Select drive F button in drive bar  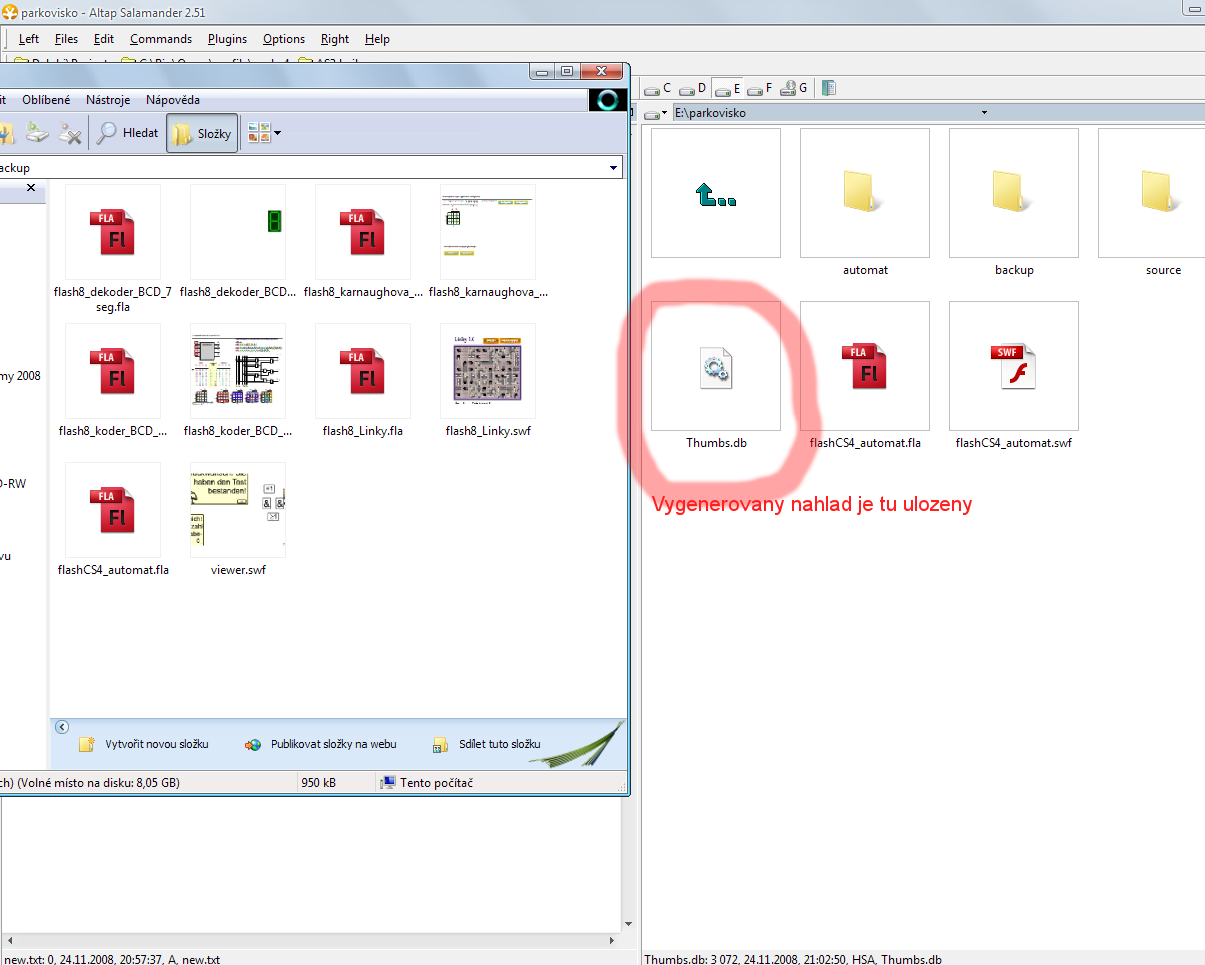pyautogui.click(x=760, y=89)
